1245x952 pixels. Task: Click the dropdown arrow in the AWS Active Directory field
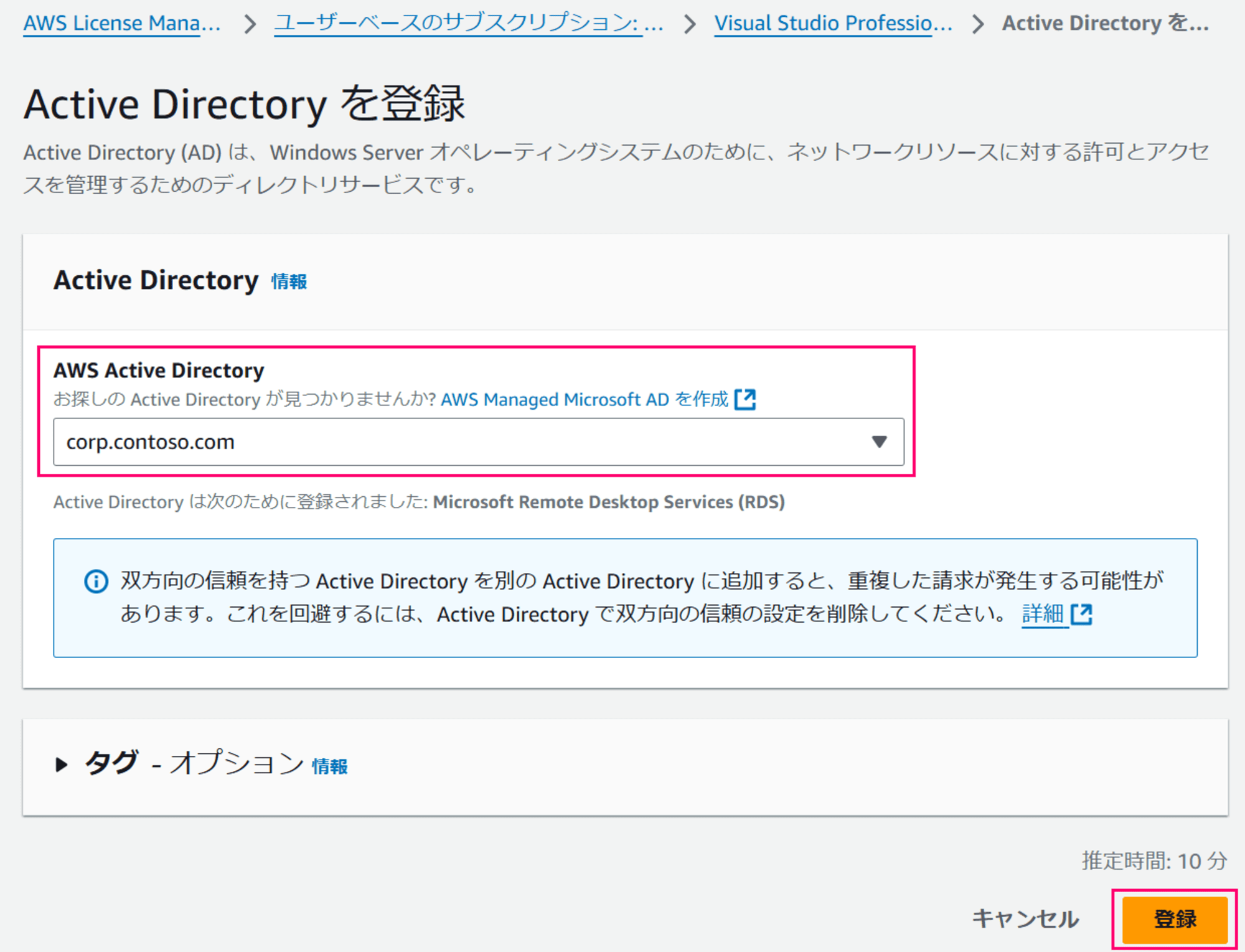click(879, 441)
